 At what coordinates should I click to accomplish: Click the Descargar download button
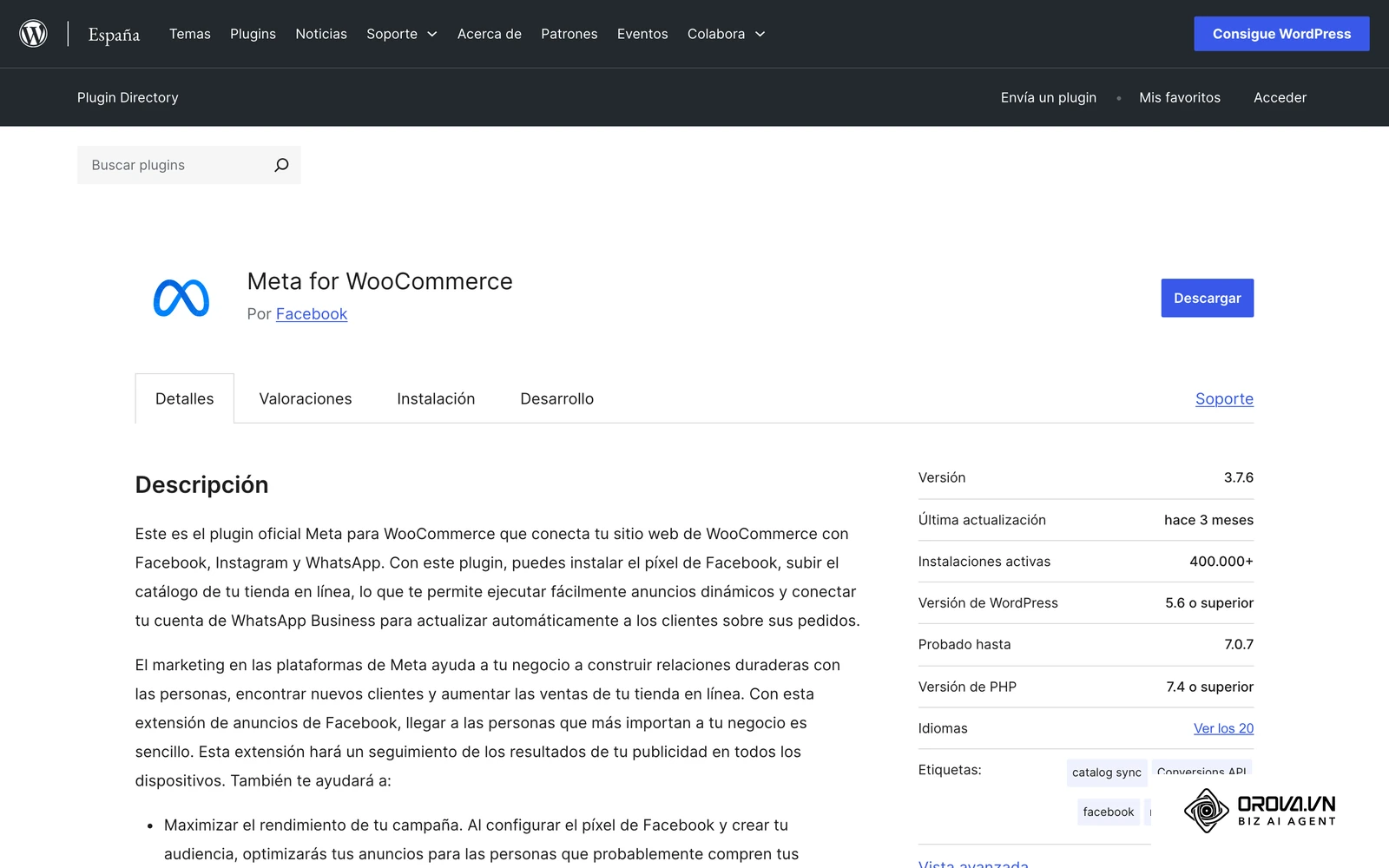pos(1208,298)
